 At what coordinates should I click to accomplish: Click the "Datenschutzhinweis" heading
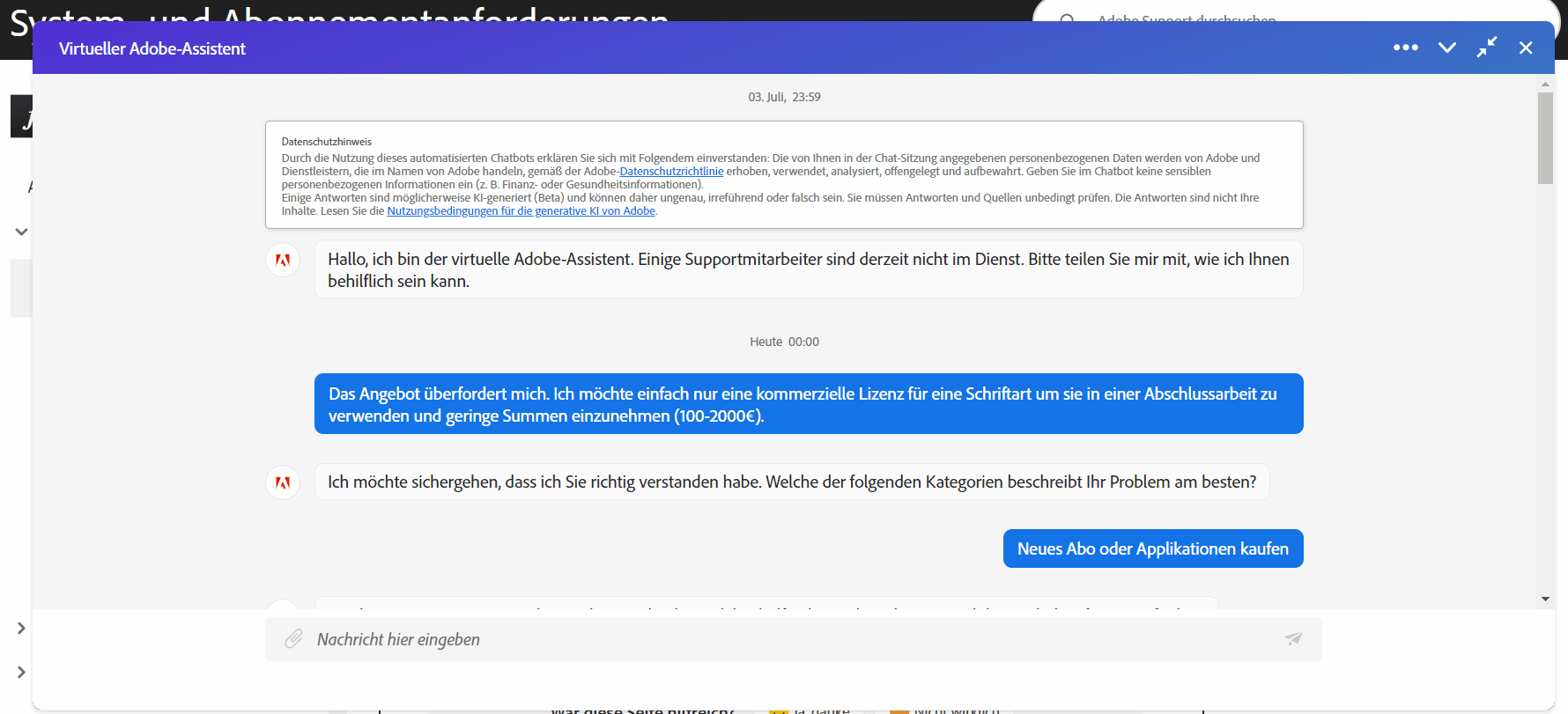[x=326, y=142]
